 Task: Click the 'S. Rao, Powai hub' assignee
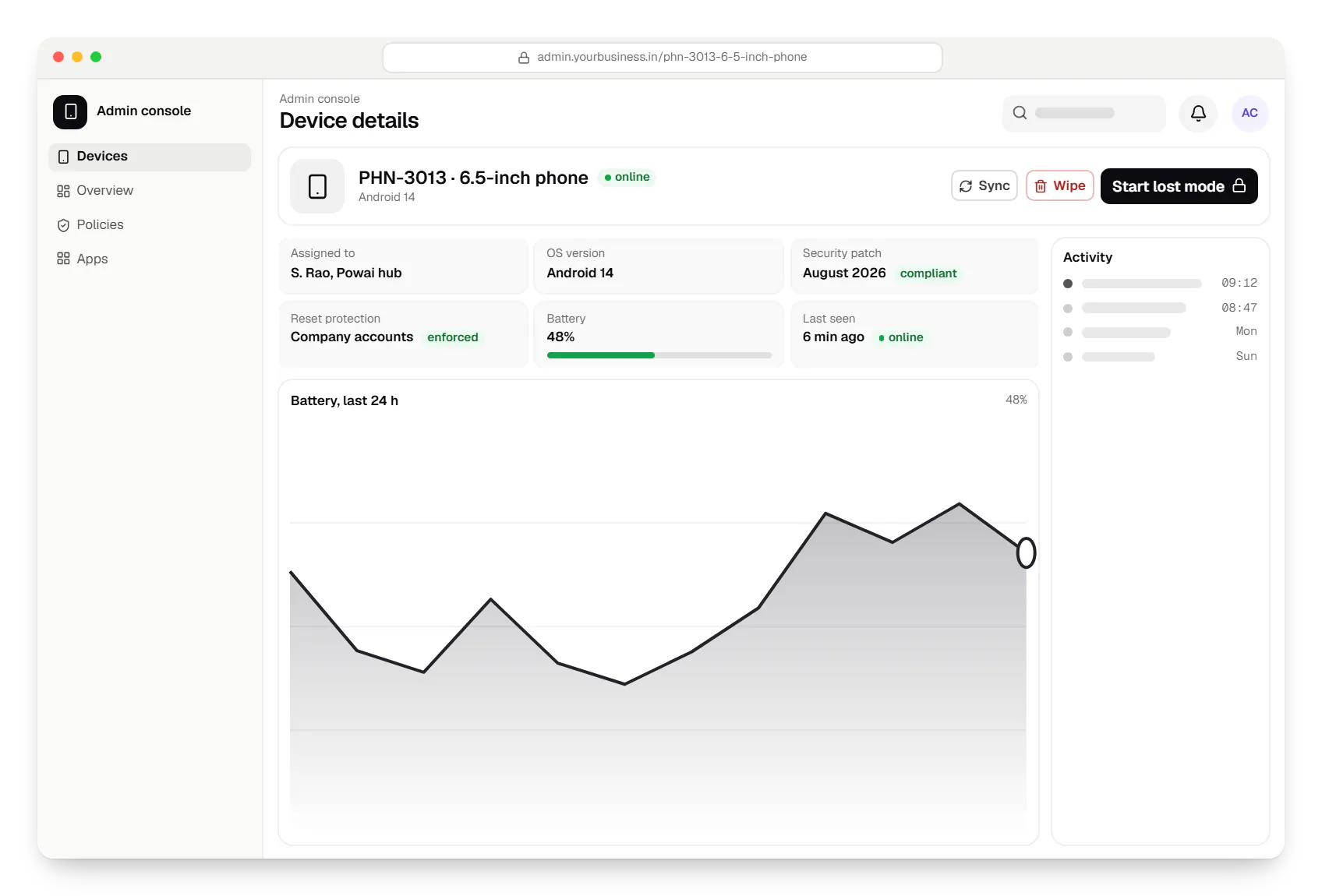point(346,273)
